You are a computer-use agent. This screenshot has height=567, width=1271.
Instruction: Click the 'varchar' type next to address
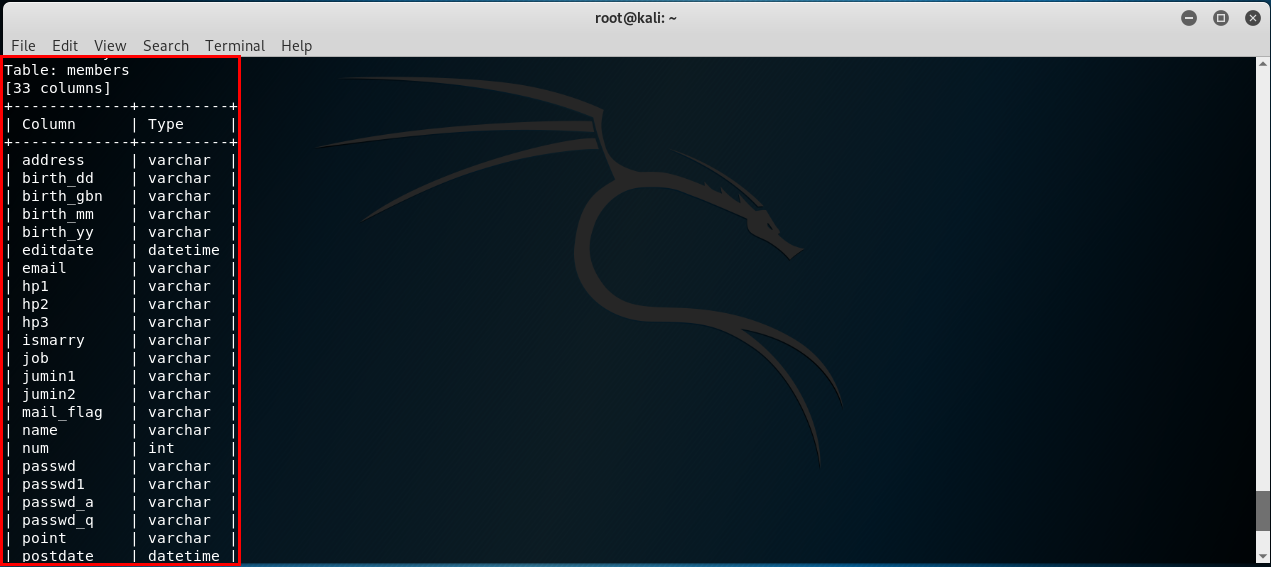click(179, 160)
